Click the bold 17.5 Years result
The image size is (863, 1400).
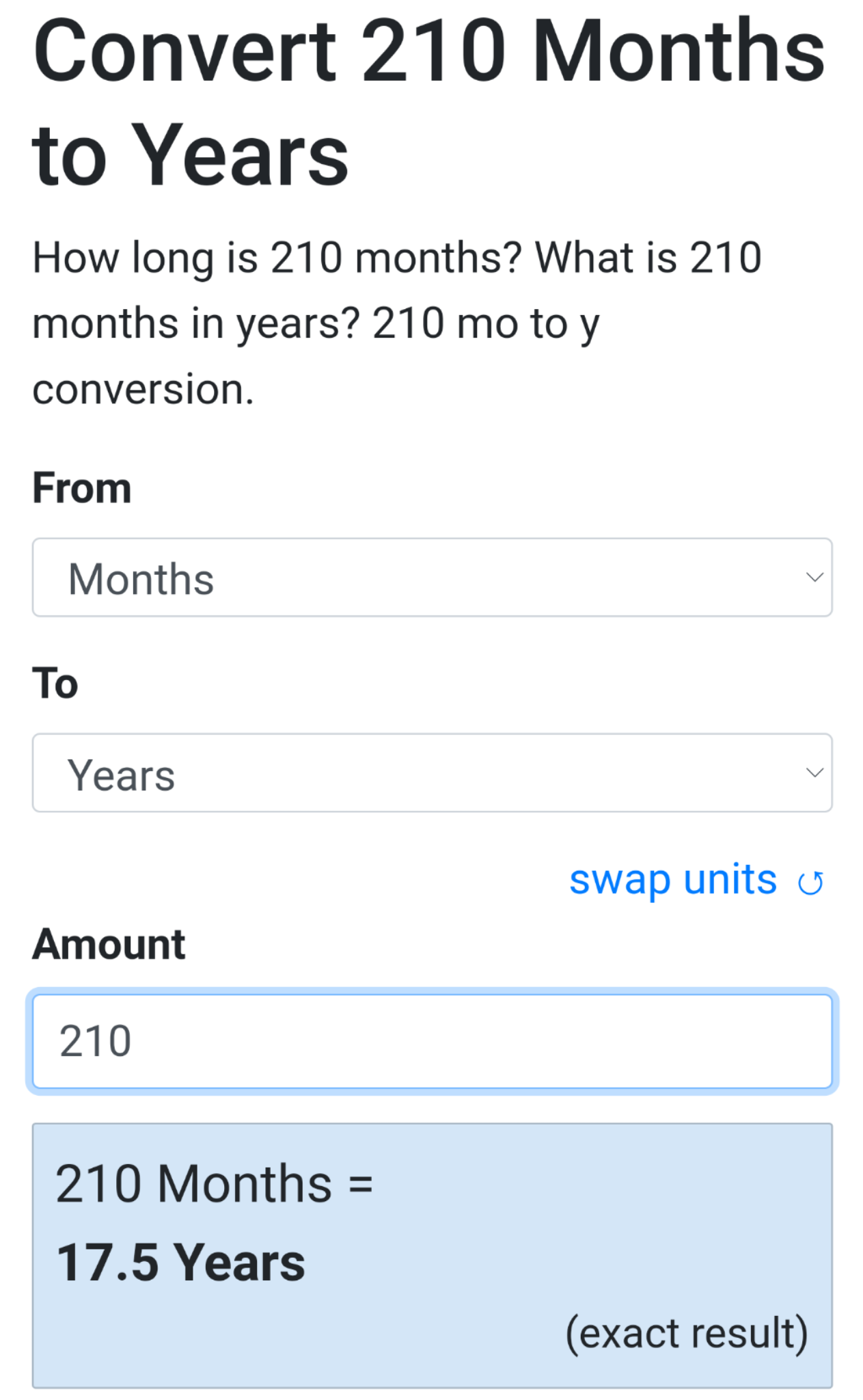point(180,1263)
